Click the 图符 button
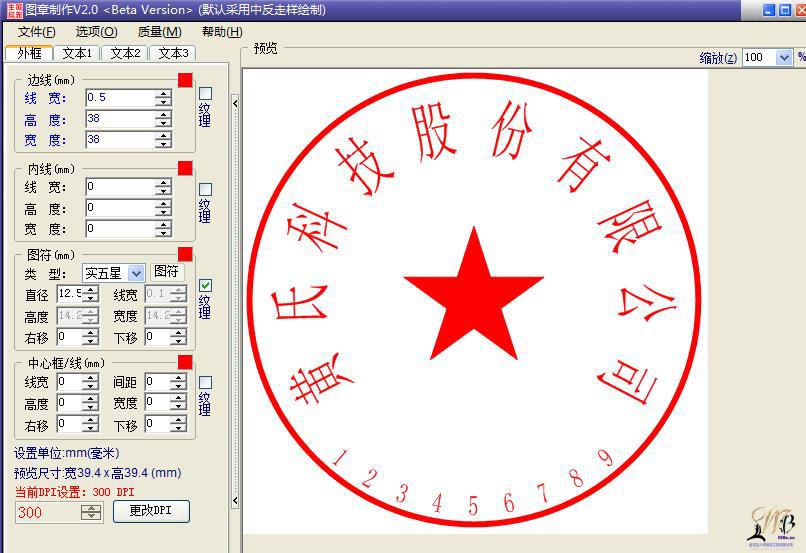The image size is (806, 553). (x=167, y=272)
